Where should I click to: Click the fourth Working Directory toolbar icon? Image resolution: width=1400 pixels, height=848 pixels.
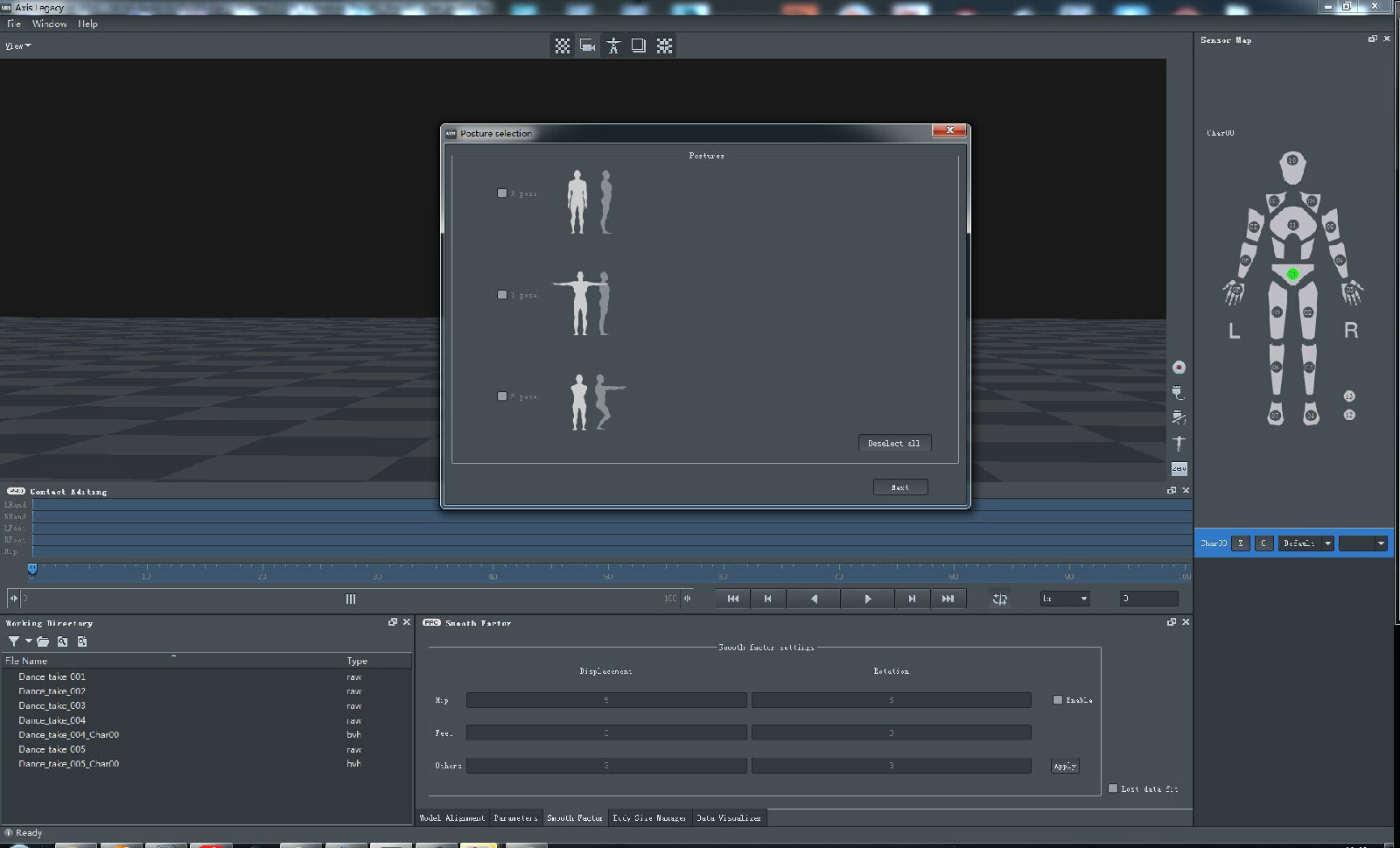click(81, 641)
